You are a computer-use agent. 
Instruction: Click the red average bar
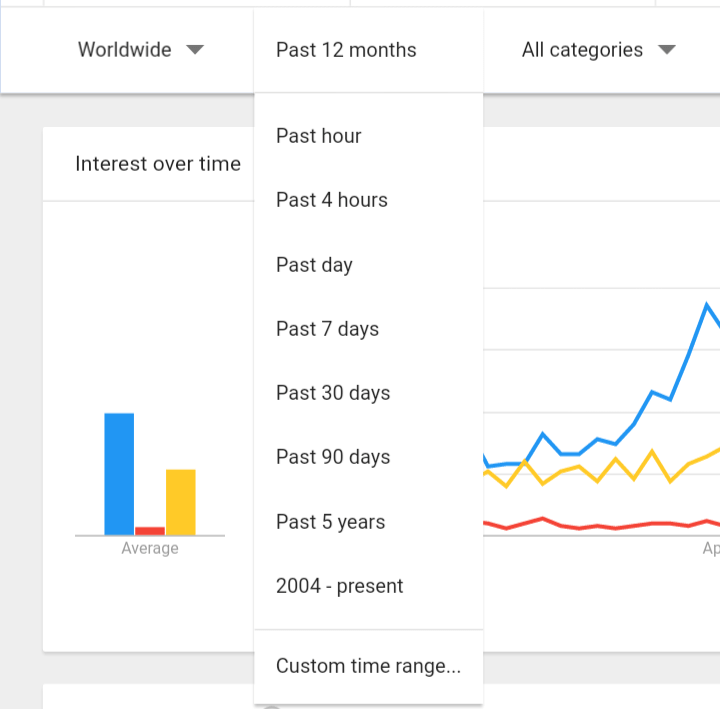(x=150, y=531)
